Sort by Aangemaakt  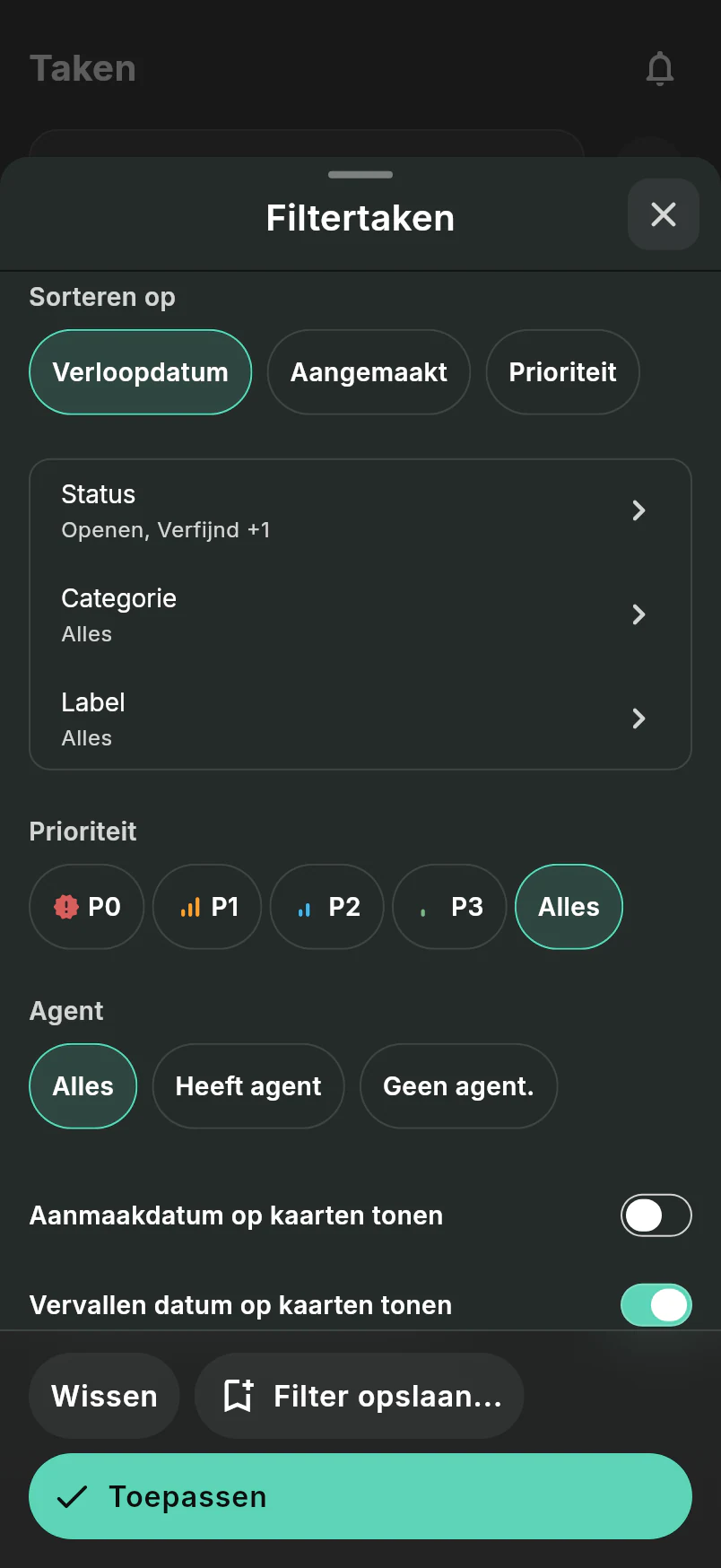click(x=369, y=372)
